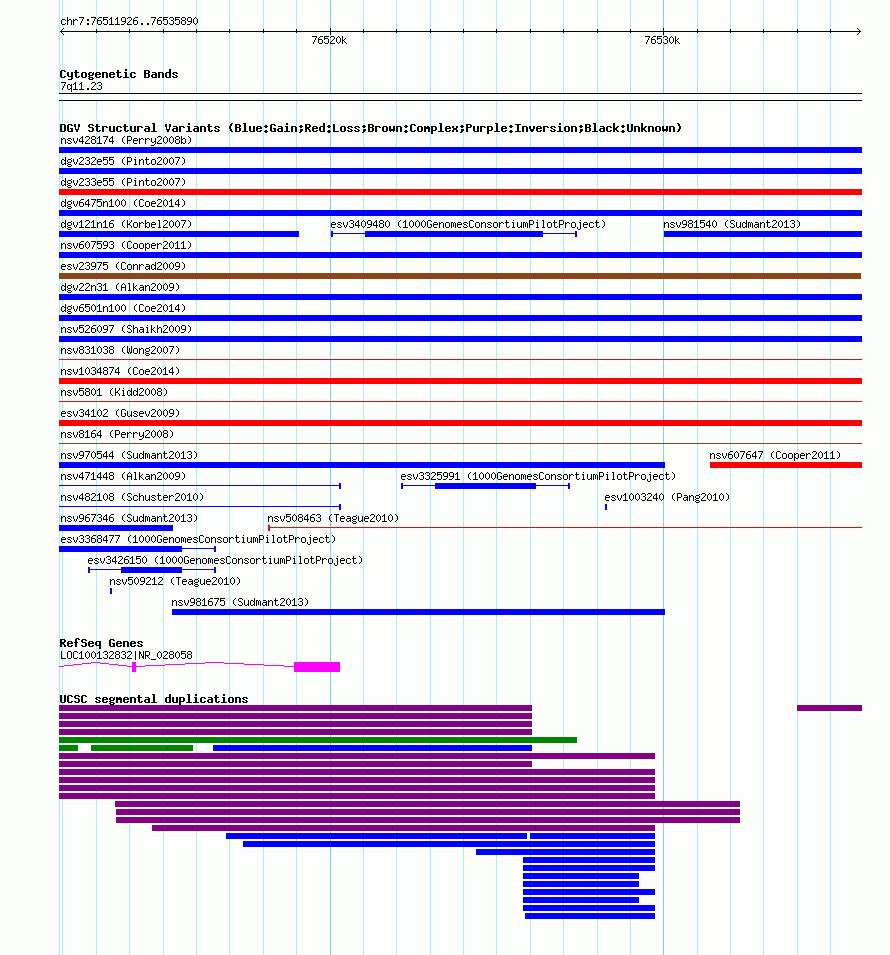
Task: Click esv3368477 1000 Genomes label
Action: (198, 540)
